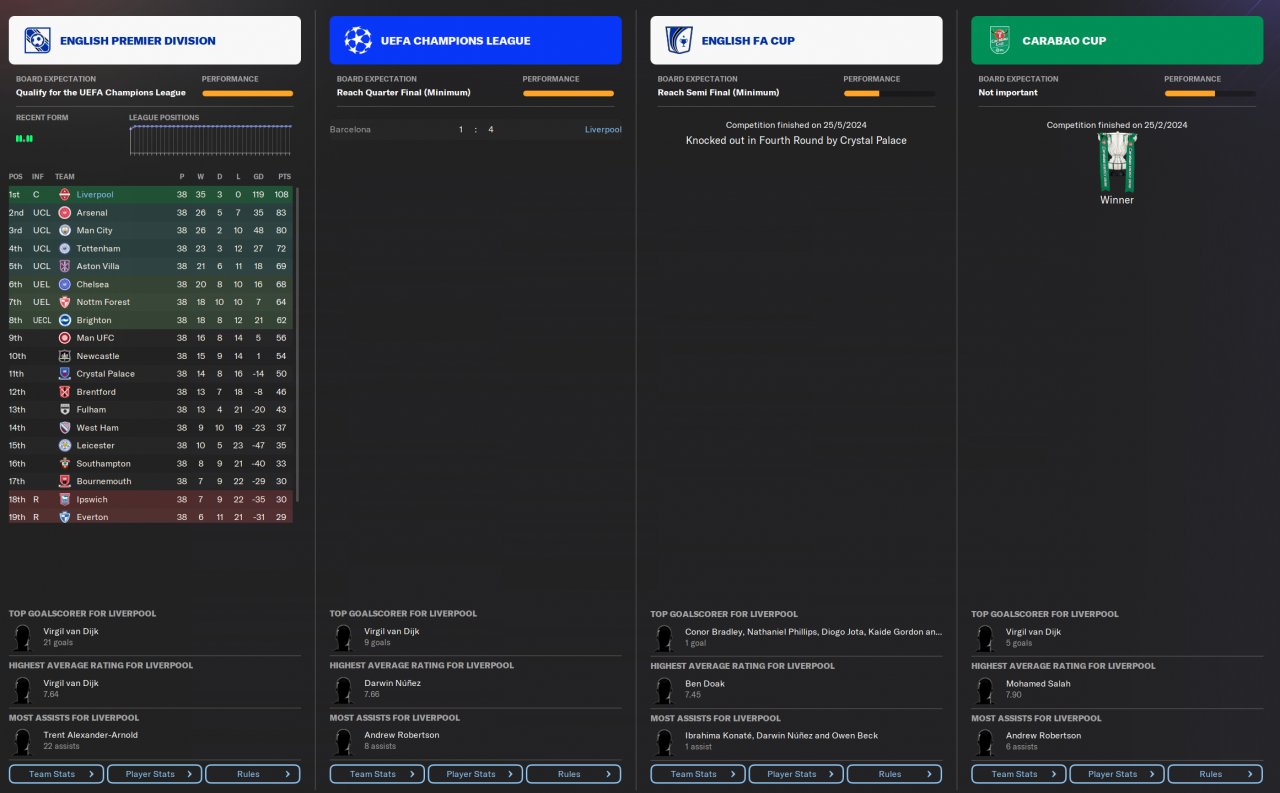Click Brentford's club badge in the table
Image resolution: width=1280 pixels, height=793 pixels.
tap(65, 392)
